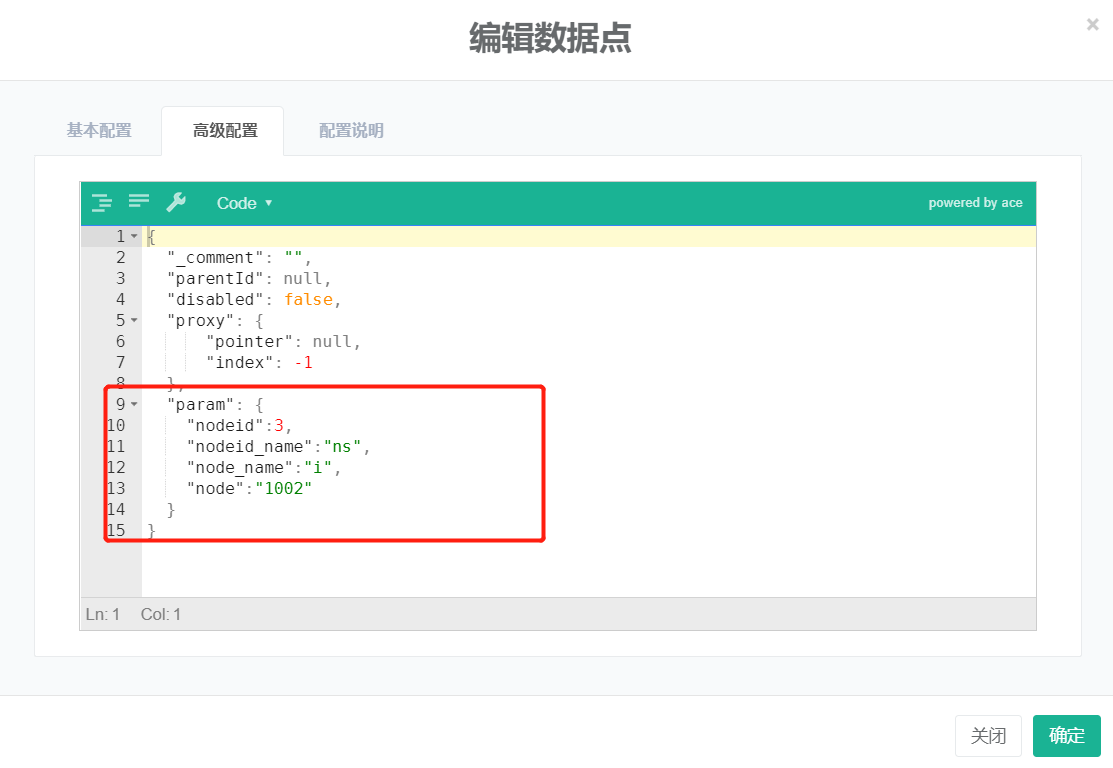1113x768 pixels.
Task: Select the 高级配置 tab
Action: [225, 131]
